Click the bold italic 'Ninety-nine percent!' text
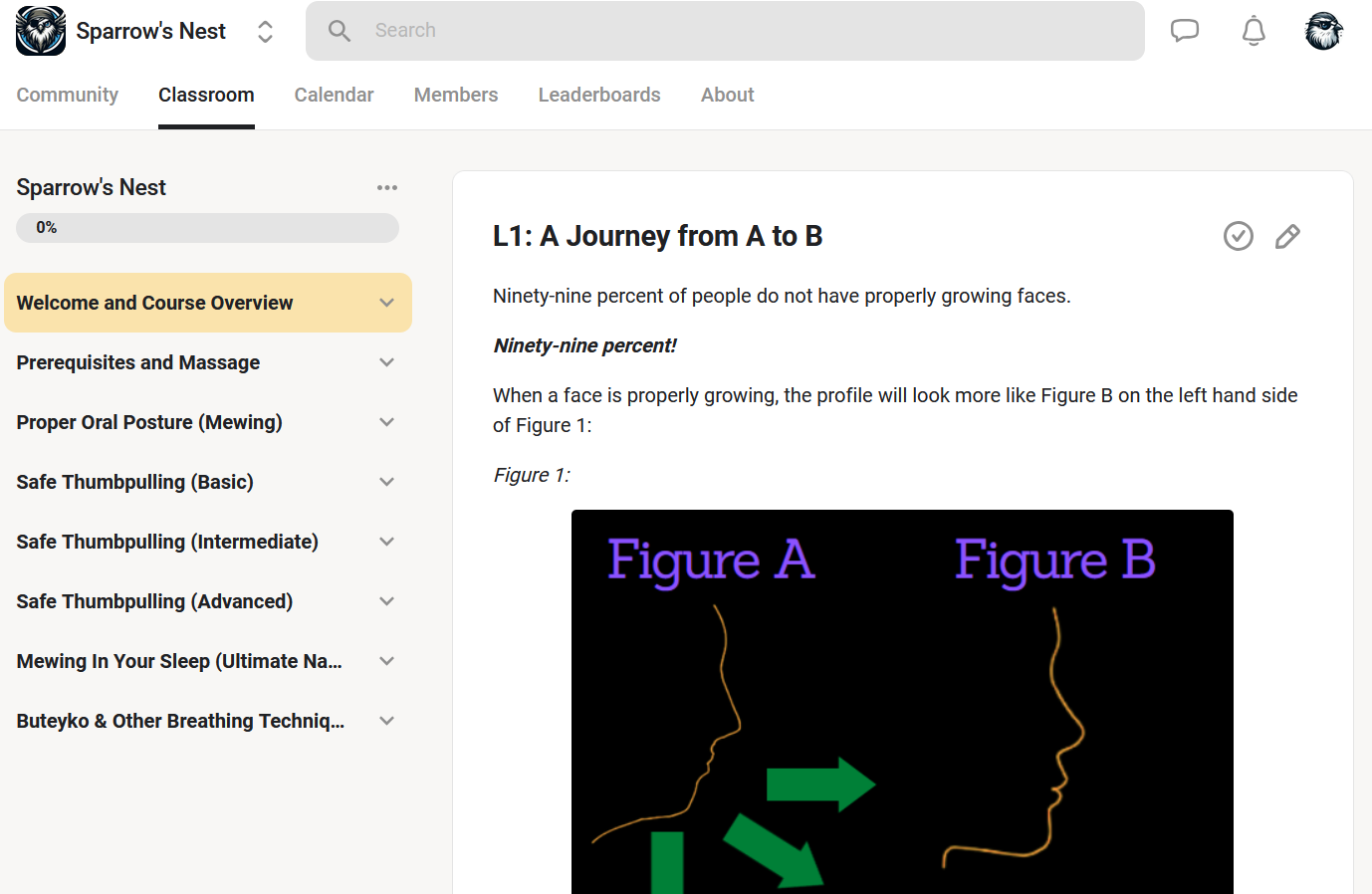The width and height of the screenshot is (1372, 894). point(584,345)
